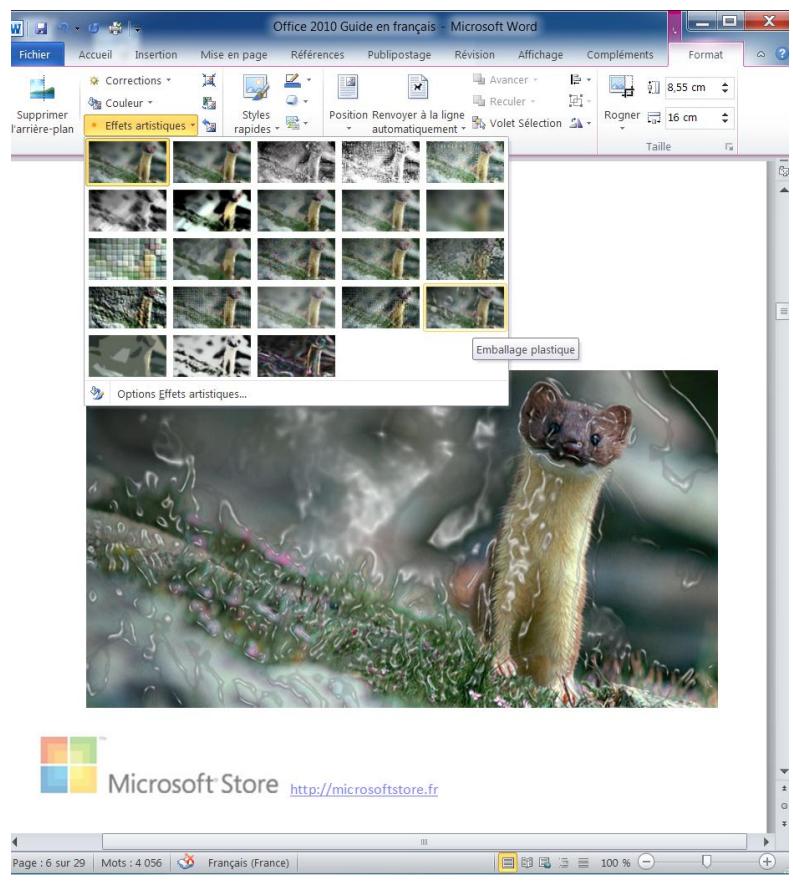Open Options Effets artistiques menu entry
793x881 pixels.
(296, 394)
